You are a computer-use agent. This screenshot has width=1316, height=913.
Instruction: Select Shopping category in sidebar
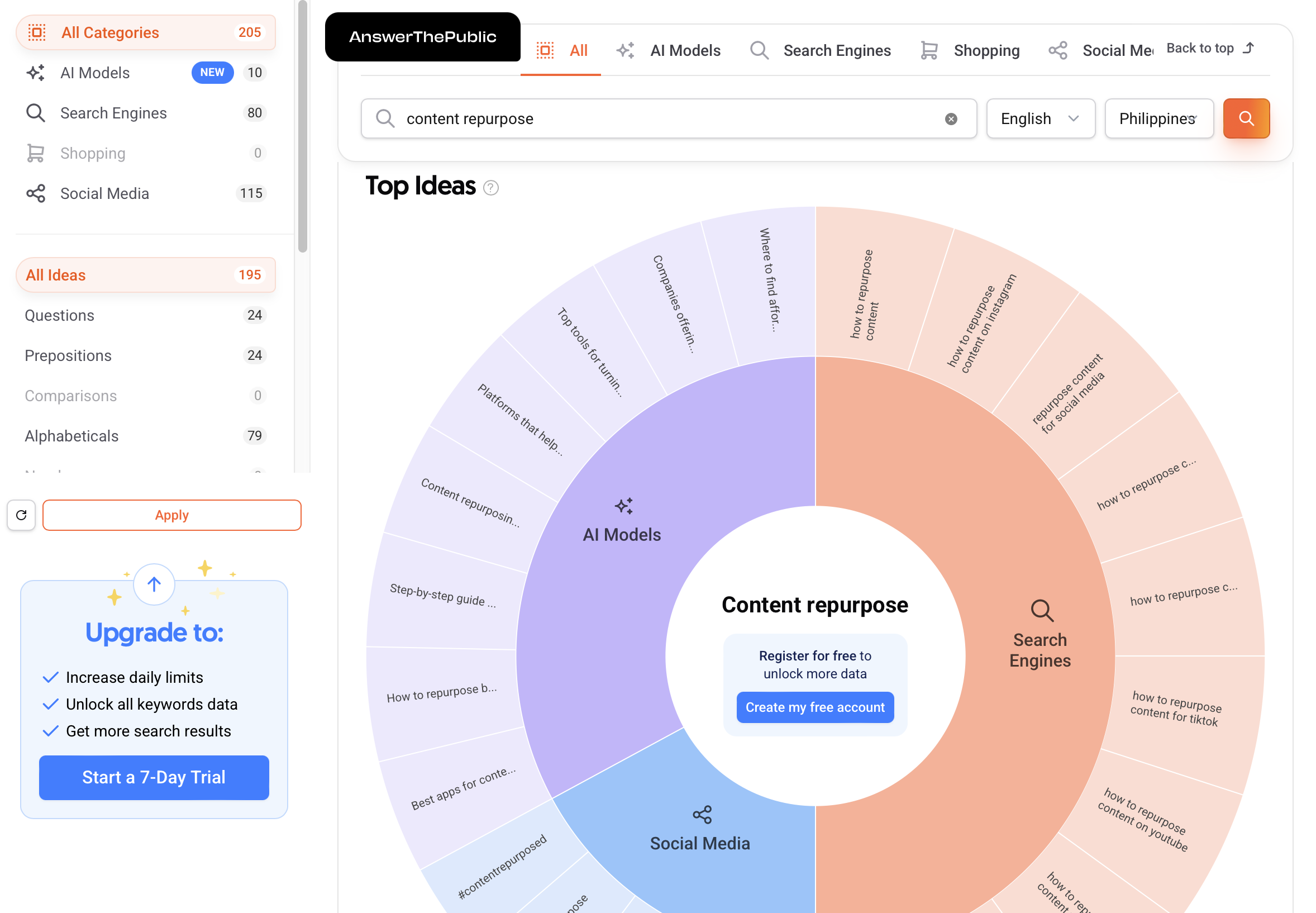[146, 153]
